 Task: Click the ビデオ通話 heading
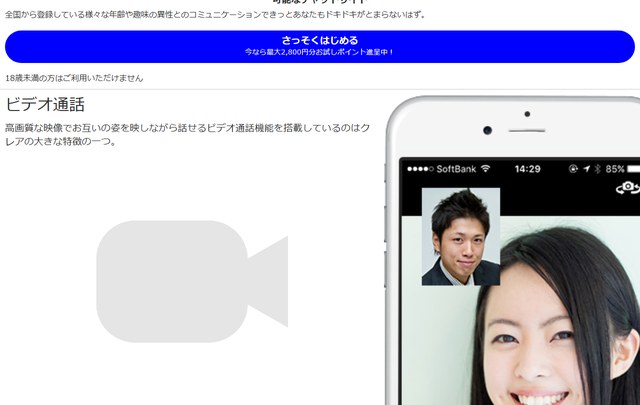point(45,105)
